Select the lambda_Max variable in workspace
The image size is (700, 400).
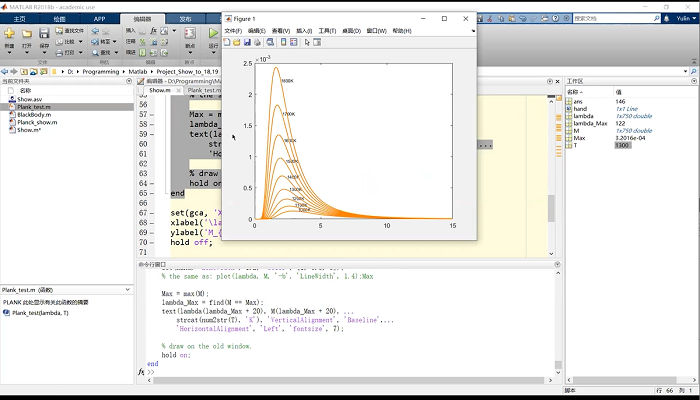click(x=590, y=123)
